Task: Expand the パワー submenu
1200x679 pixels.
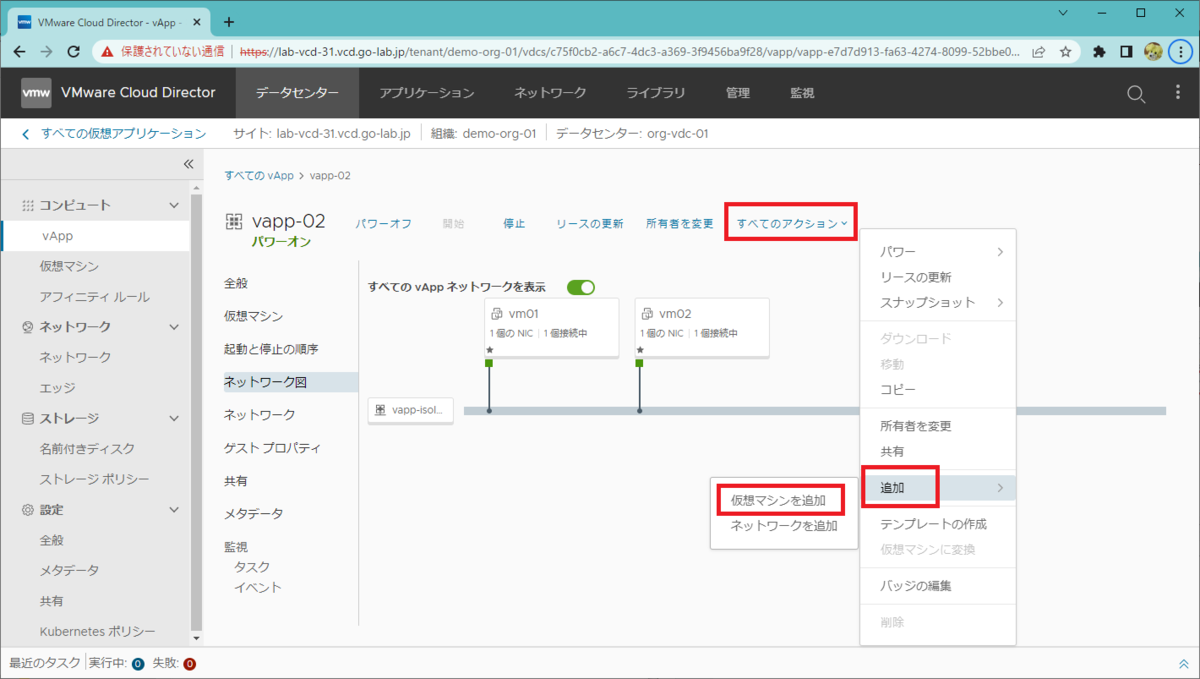Action: 938,252
